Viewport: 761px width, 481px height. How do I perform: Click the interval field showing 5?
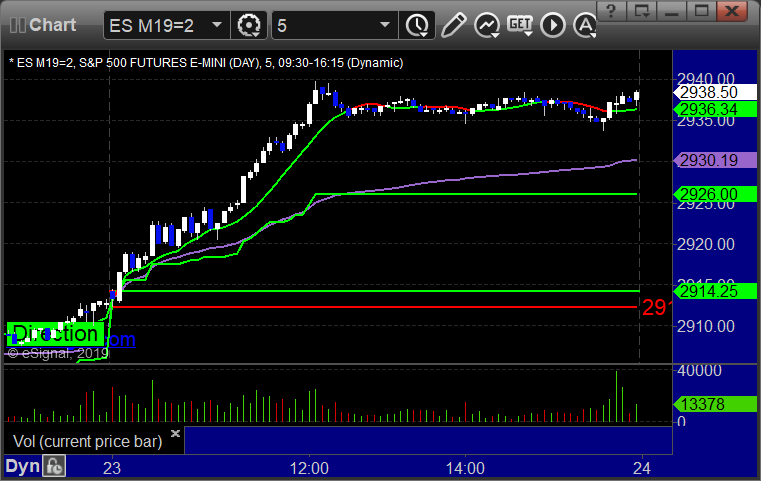[x=335, y=25]
